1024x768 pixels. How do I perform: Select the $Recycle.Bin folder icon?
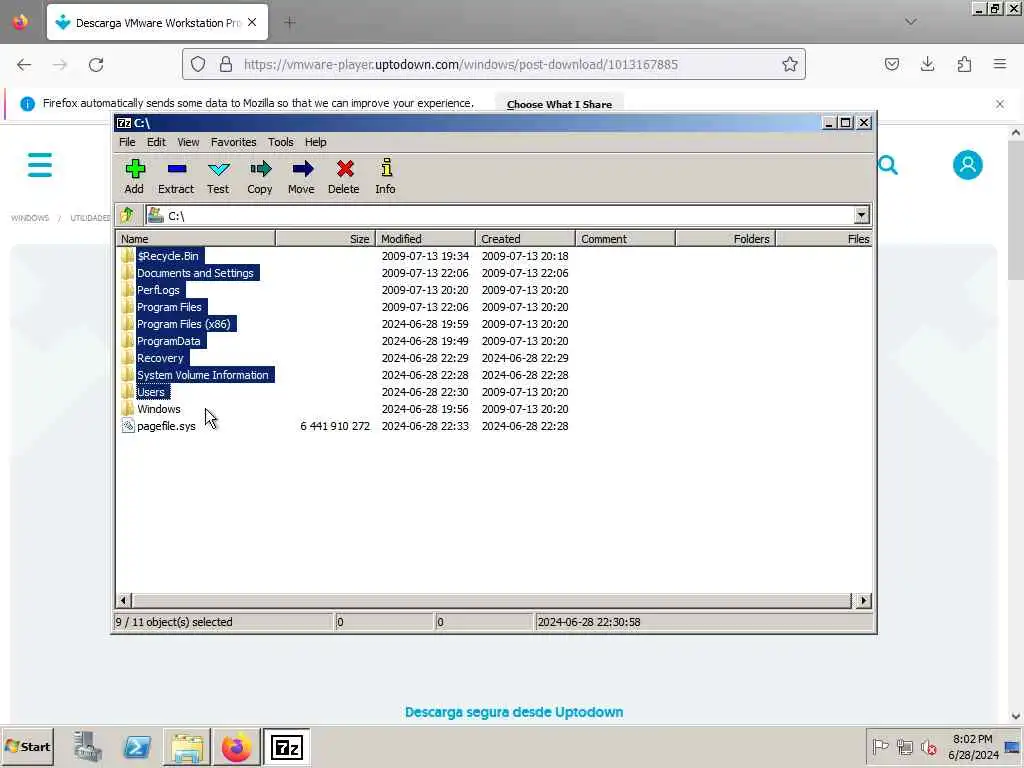pos(128,255)
